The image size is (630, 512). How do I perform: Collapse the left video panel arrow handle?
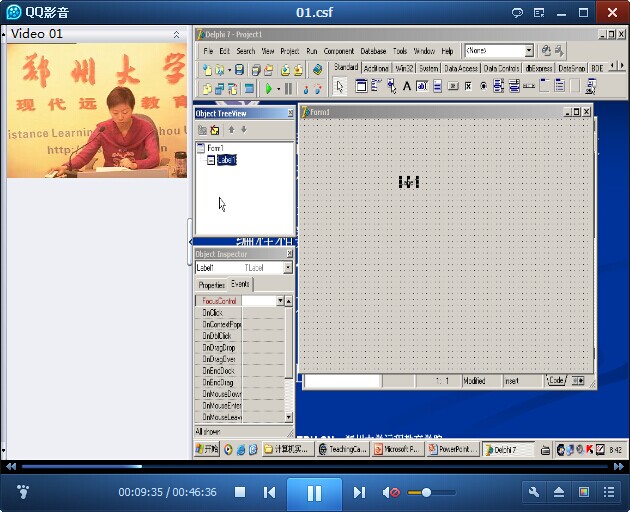pyautogui.click(x=190, y=242)
